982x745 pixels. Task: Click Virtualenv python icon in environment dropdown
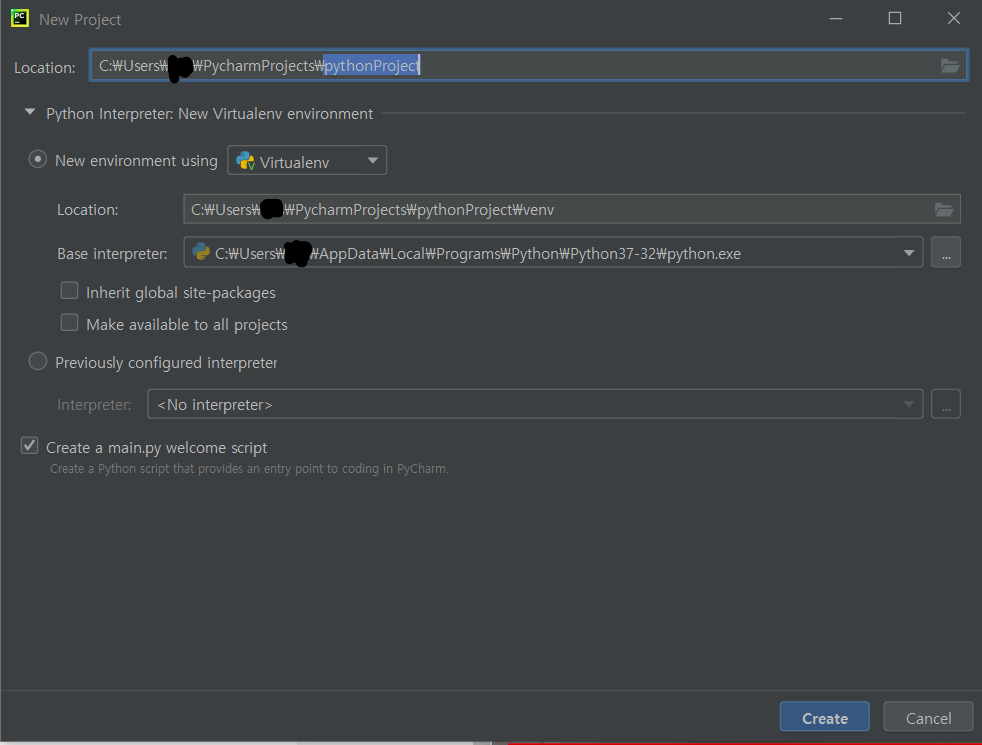245,162
